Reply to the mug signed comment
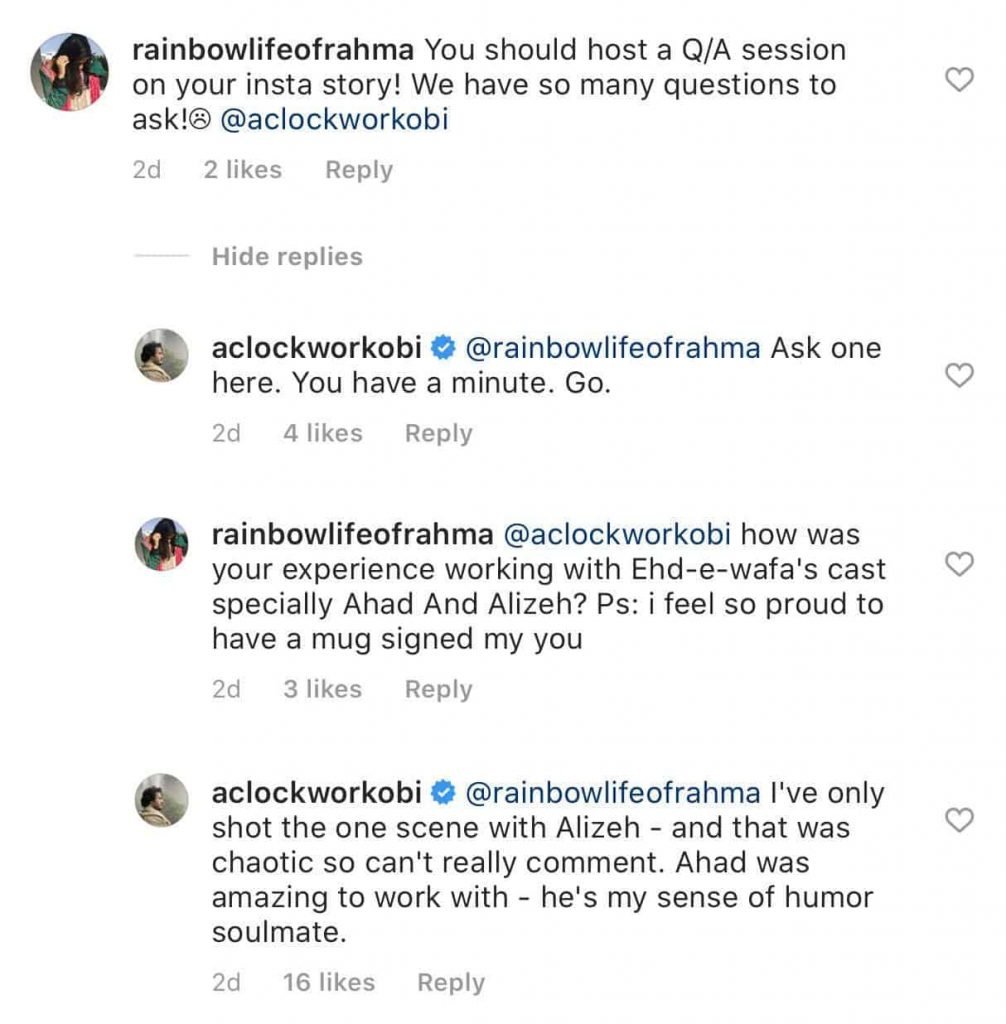The image size is (1006, 1024). [x=438, y=689]
